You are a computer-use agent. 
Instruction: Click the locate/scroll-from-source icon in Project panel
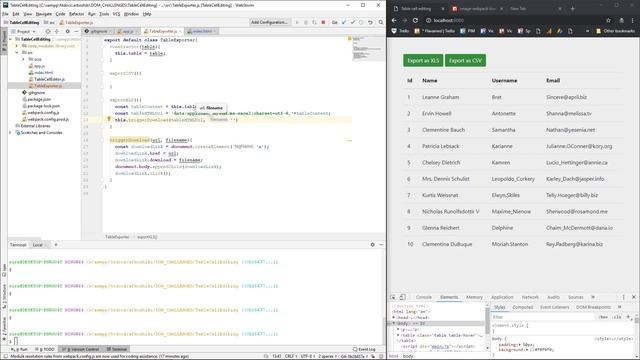click(x=48, y=31)
